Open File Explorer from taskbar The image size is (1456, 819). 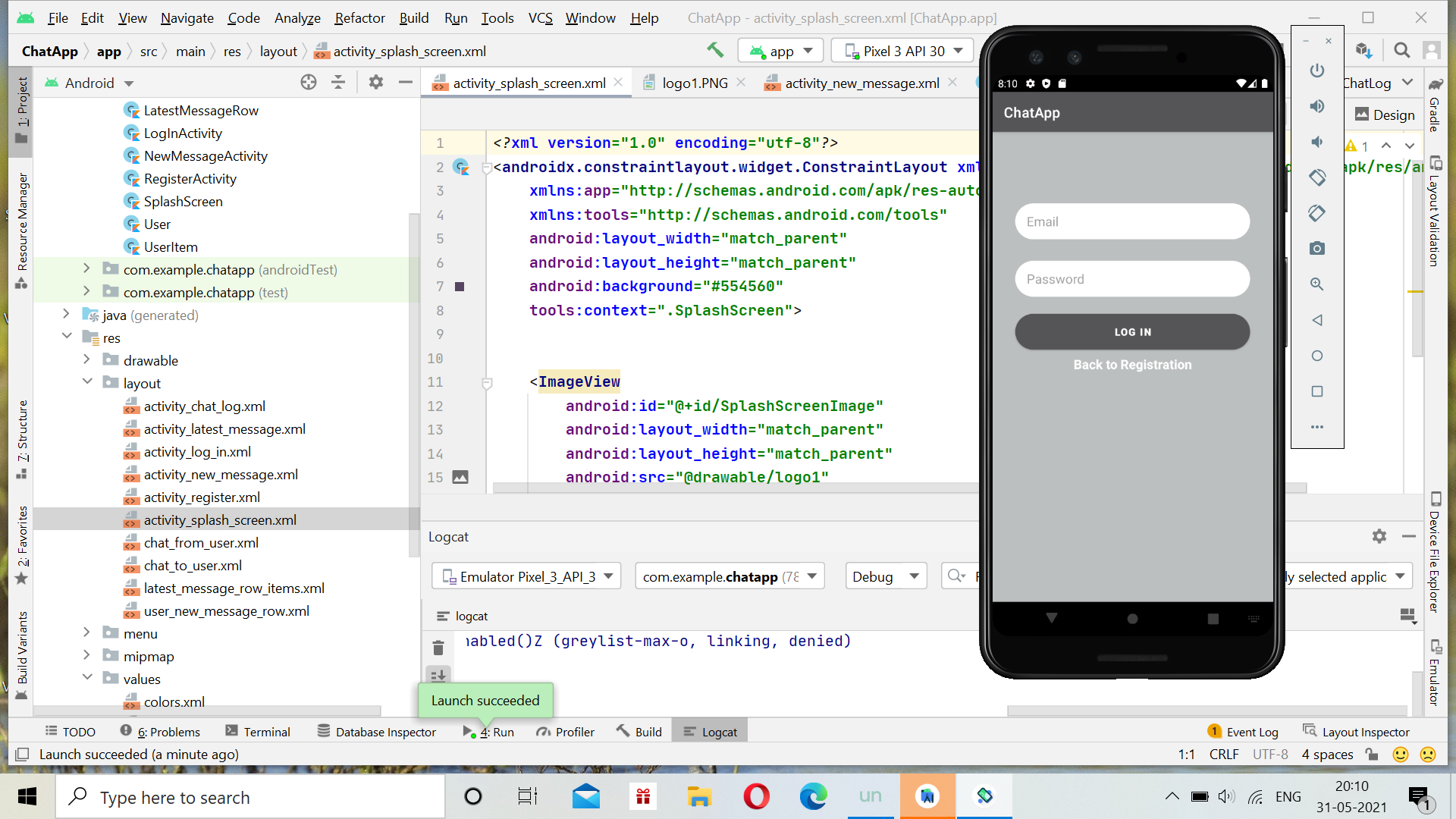[699, 796]
